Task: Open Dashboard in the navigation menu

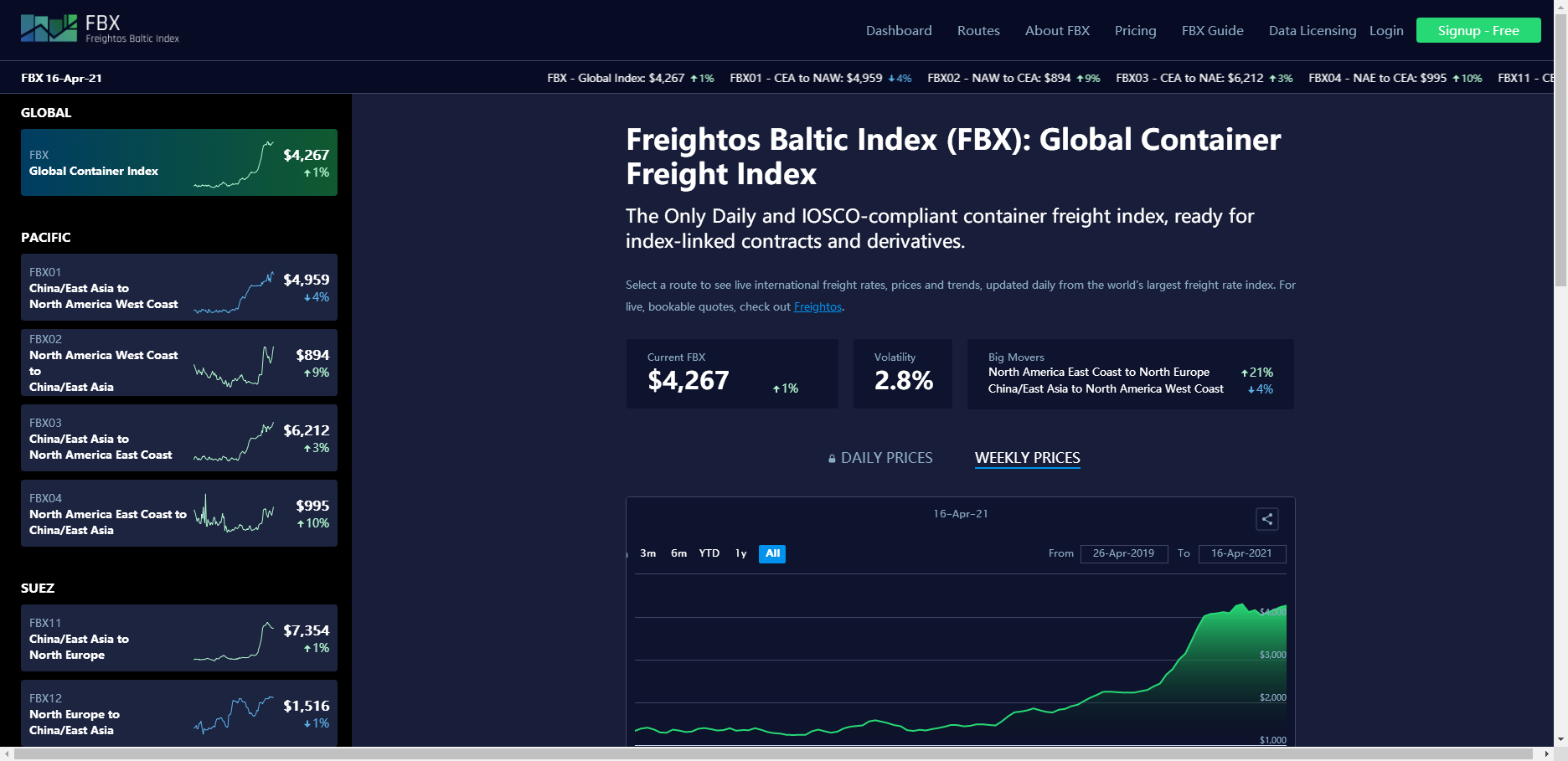Action: point(898,31)
